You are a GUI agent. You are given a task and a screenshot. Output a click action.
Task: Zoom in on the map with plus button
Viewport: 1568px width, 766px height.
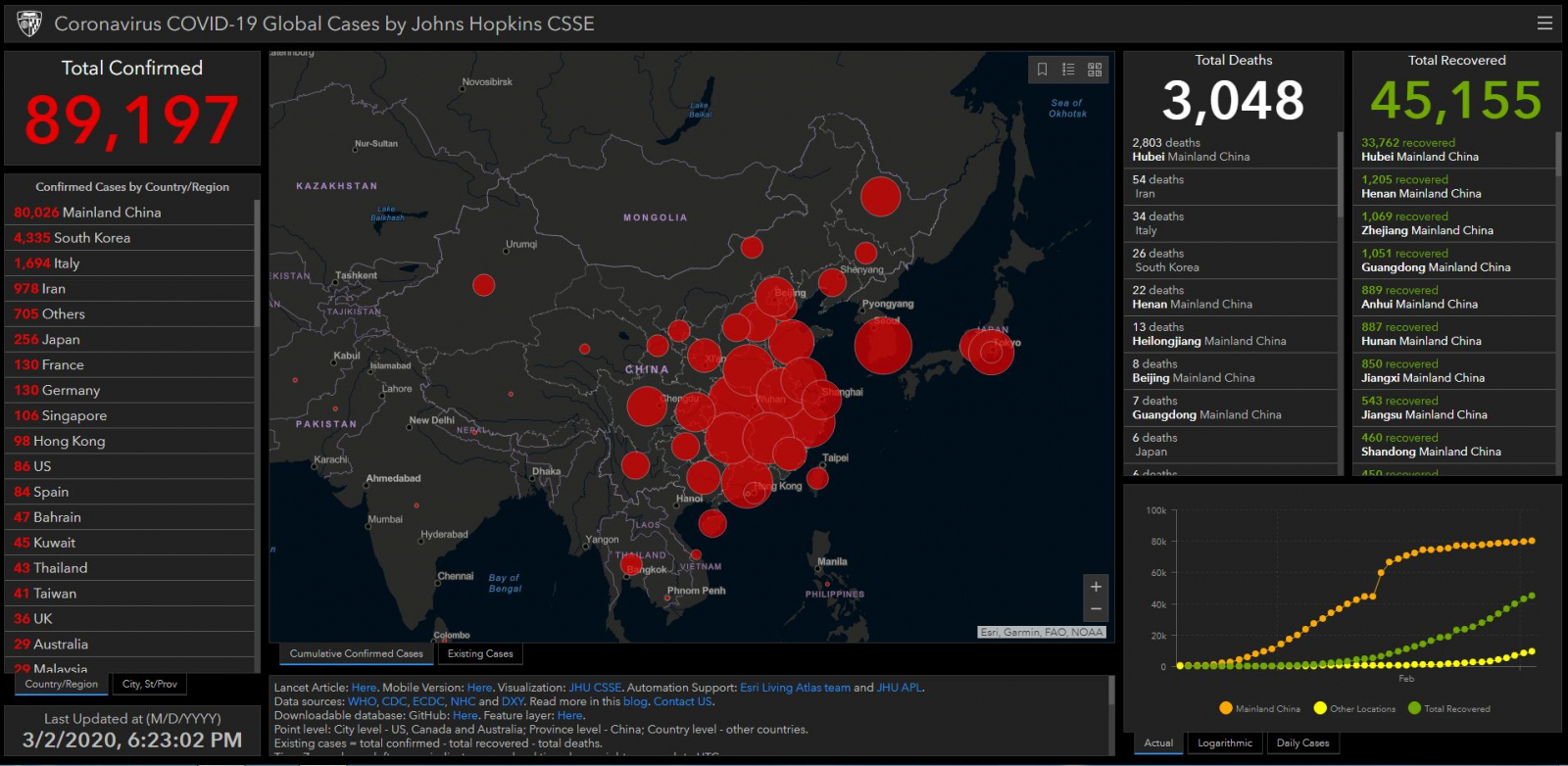coord(1096,587)
